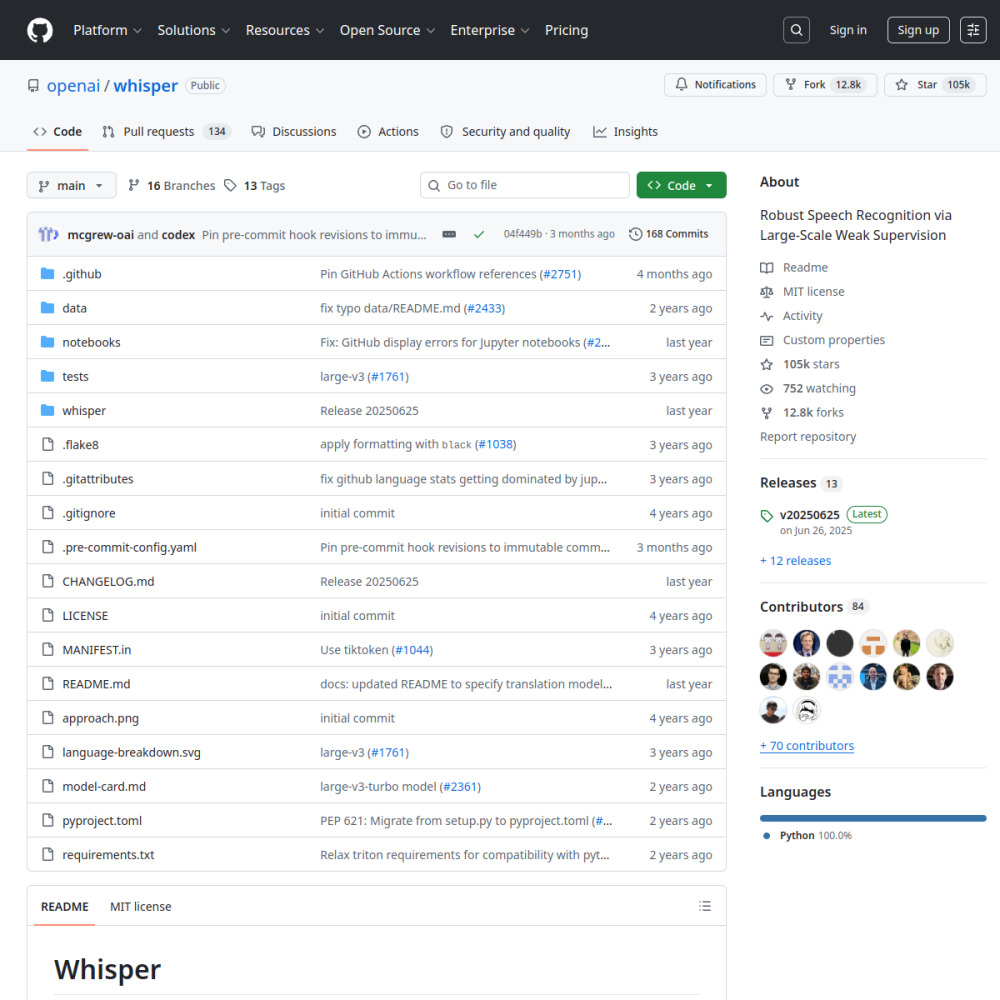This screenshot has width=1000, height=1000.
Task: Click the Fork 12.8k button
Action: pyautogui.click(x=825, y=84)
